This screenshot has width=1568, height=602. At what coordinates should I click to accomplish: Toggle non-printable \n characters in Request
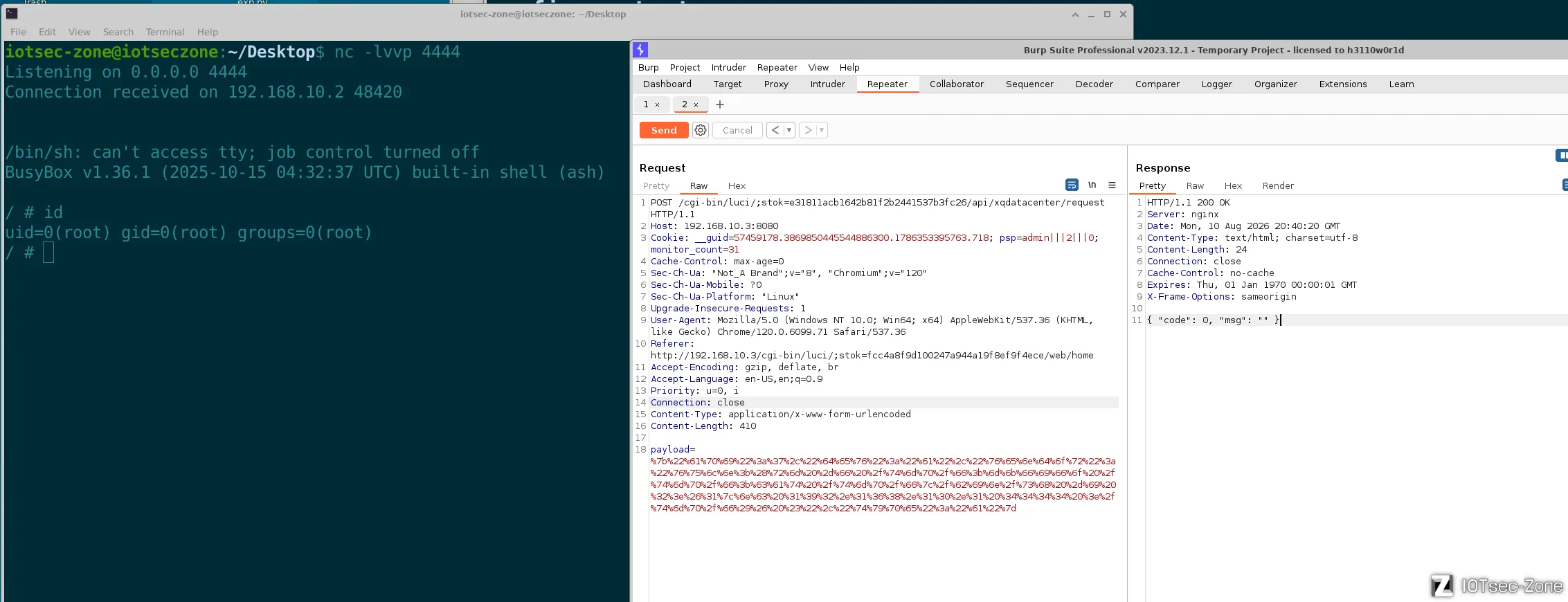tap(1092, 185)
